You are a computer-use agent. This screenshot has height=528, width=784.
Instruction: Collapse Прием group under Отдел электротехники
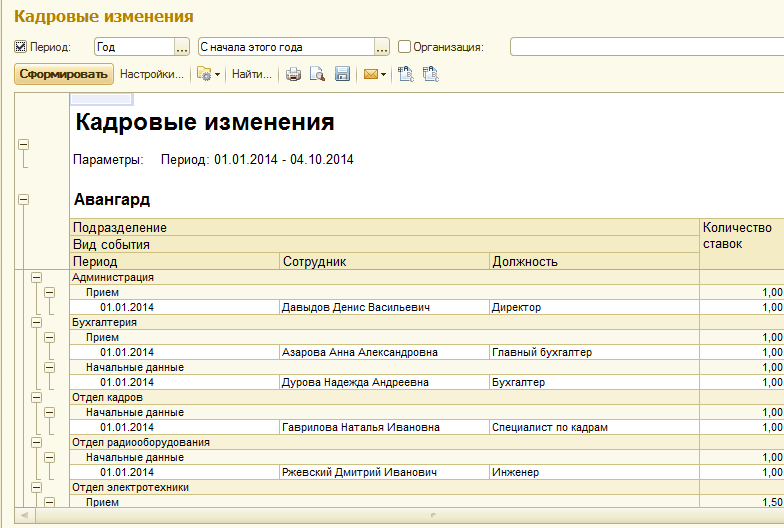pos(50,502)
